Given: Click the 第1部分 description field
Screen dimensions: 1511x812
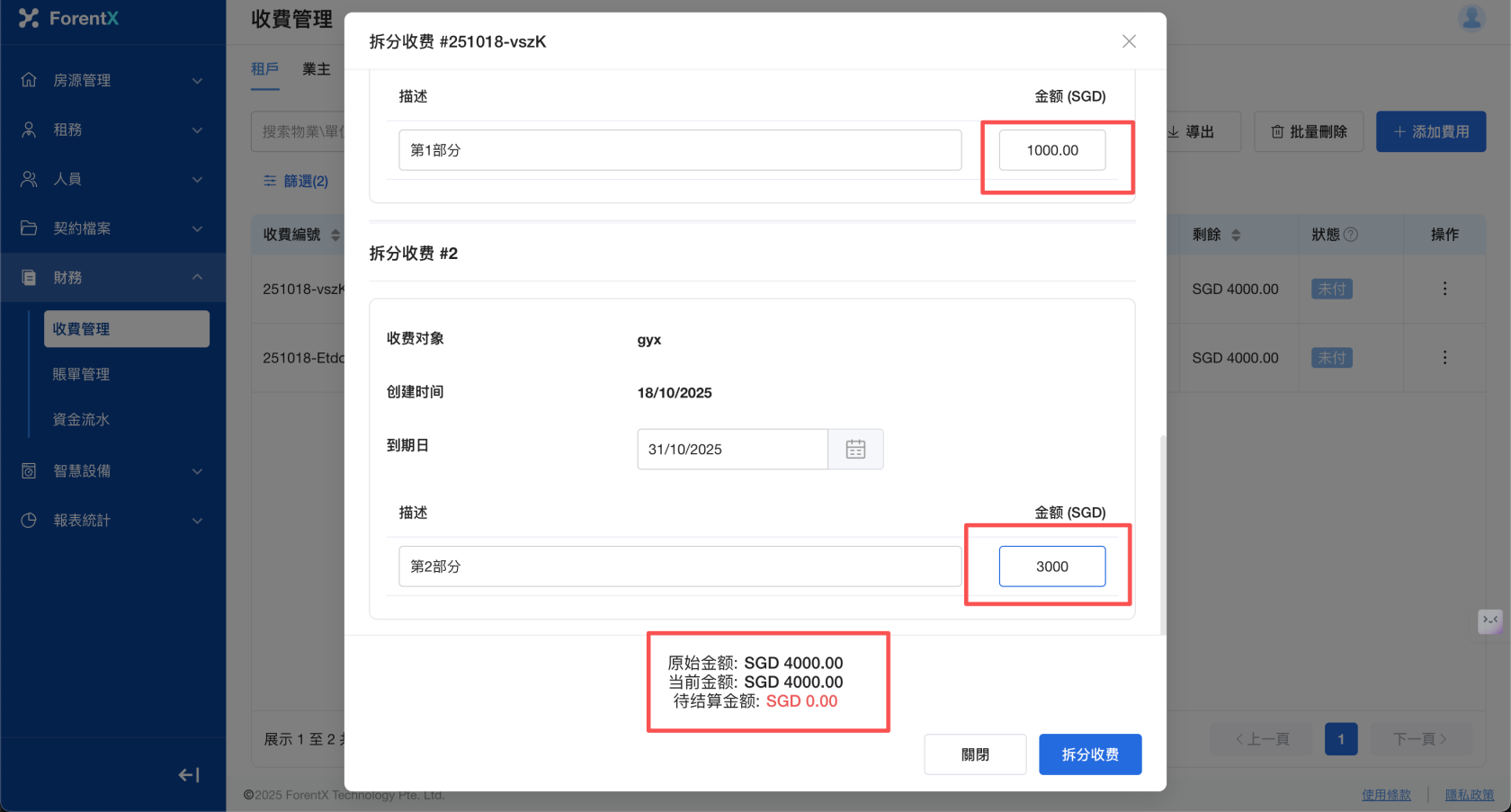Looking at the screenshot, I should pos(680,150).
